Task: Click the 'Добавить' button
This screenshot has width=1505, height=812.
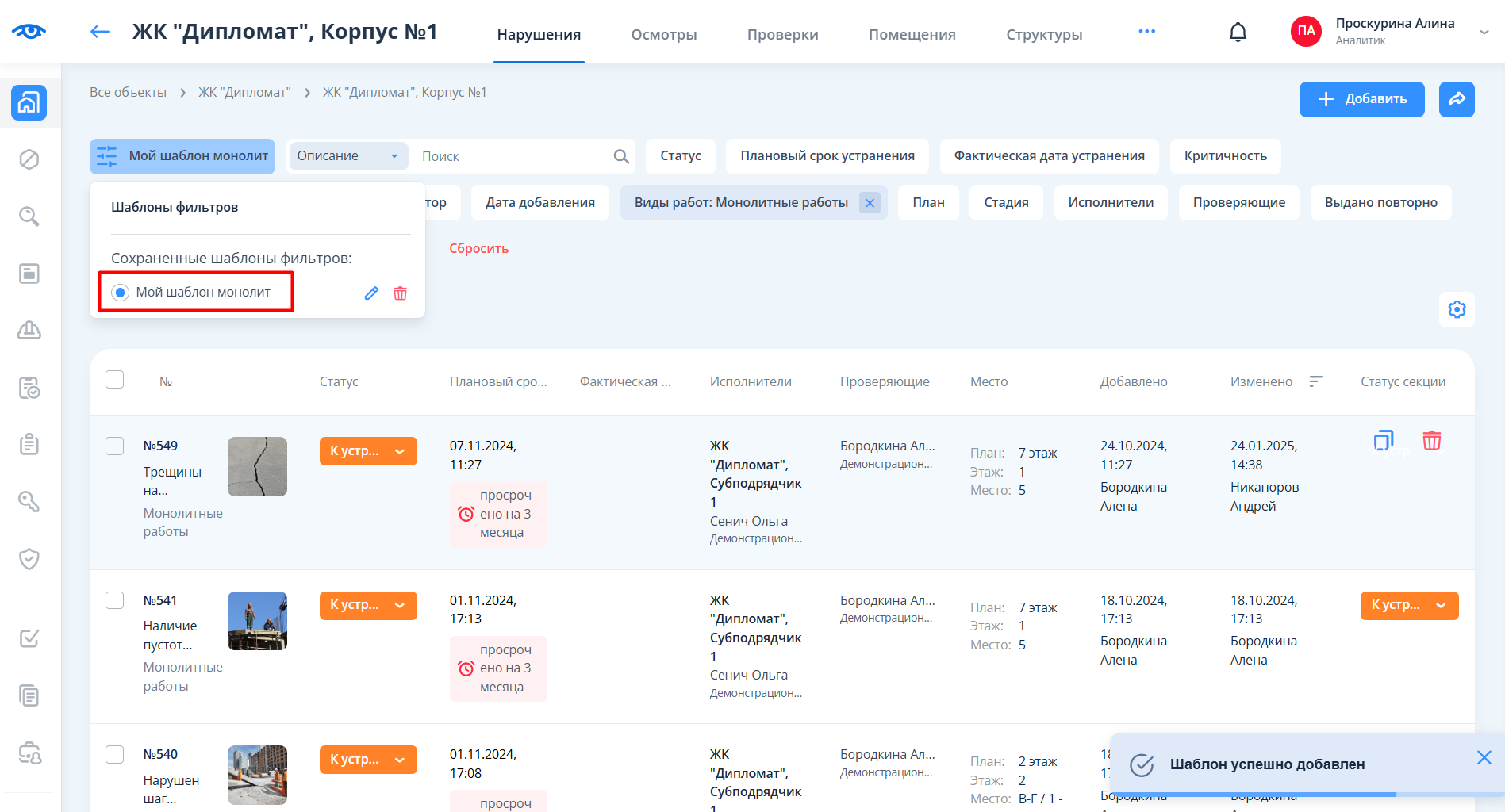Action: coord(1361,99)
